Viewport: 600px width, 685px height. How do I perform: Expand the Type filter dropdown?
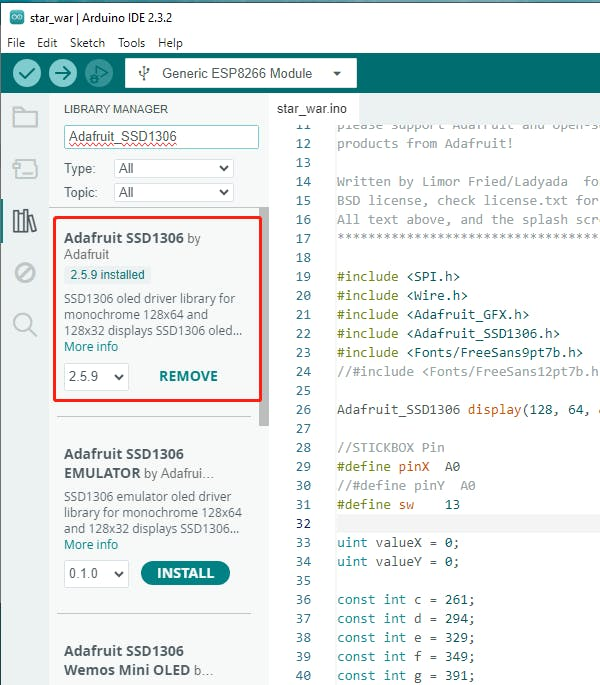coord(174,168)
